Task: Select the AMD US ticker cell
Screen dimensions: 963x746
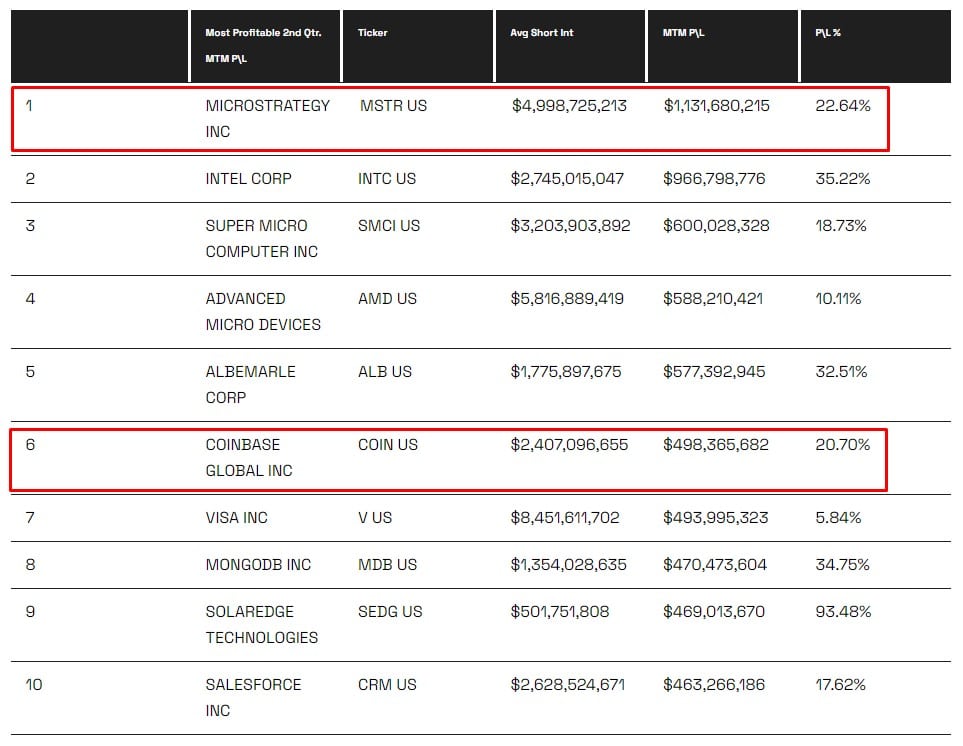Action: [387, 299]
